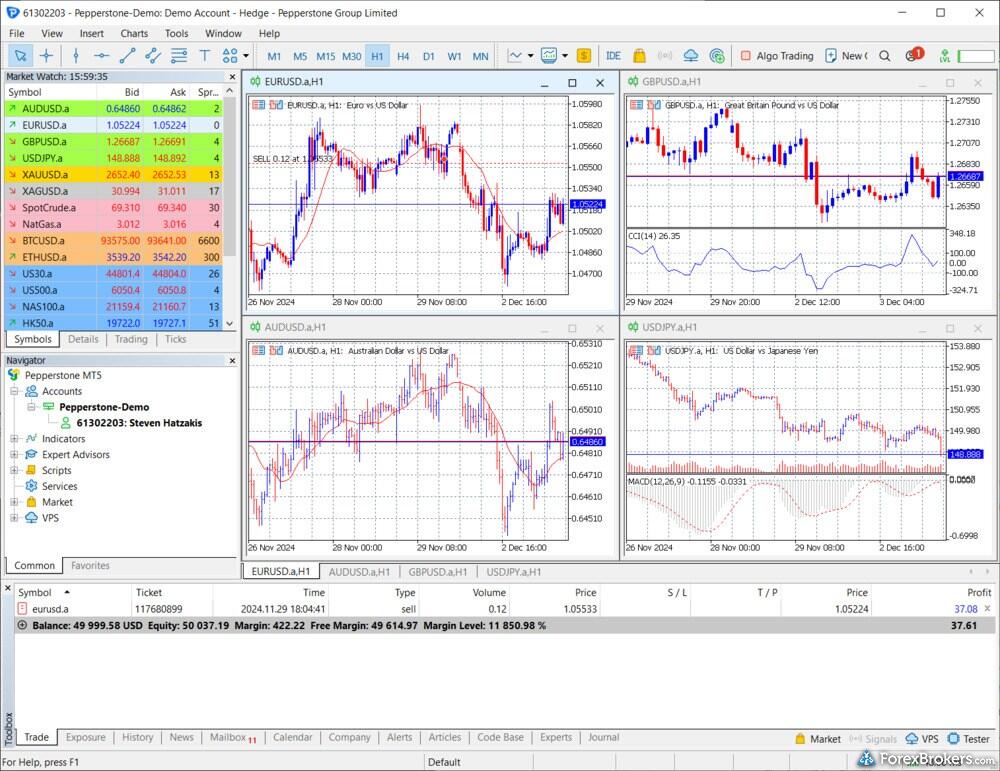
Task: Click the search magnifier icon
Action: (x=884, y=56)
